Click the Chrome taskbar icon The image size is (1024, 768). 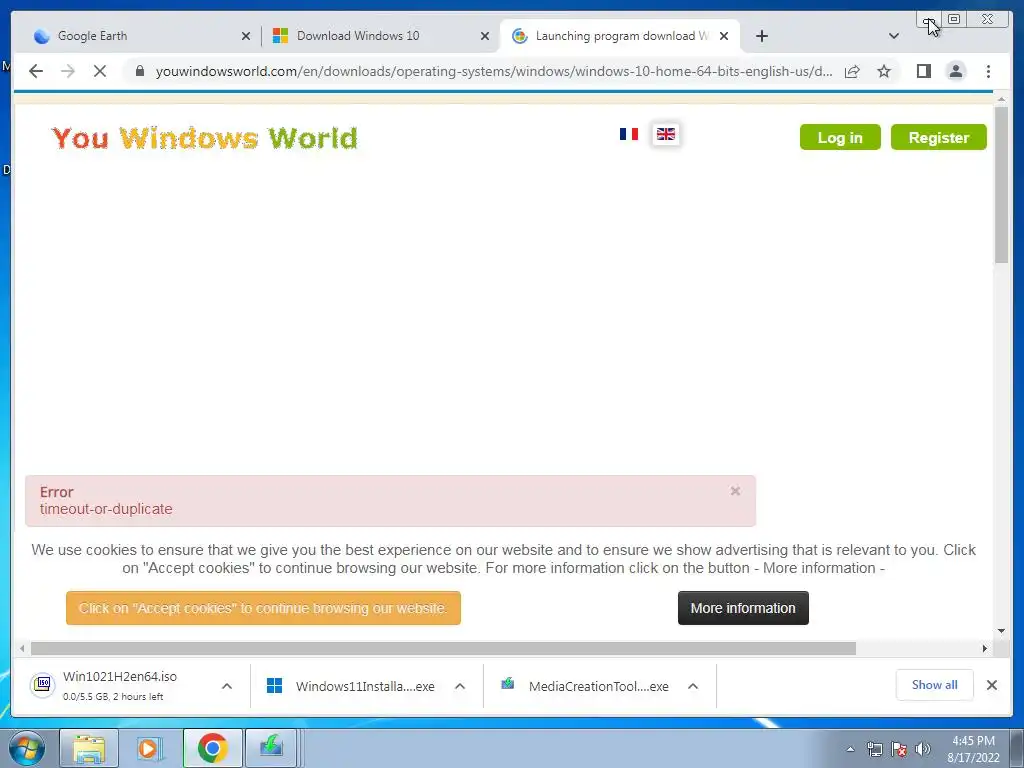click(212, 748)
